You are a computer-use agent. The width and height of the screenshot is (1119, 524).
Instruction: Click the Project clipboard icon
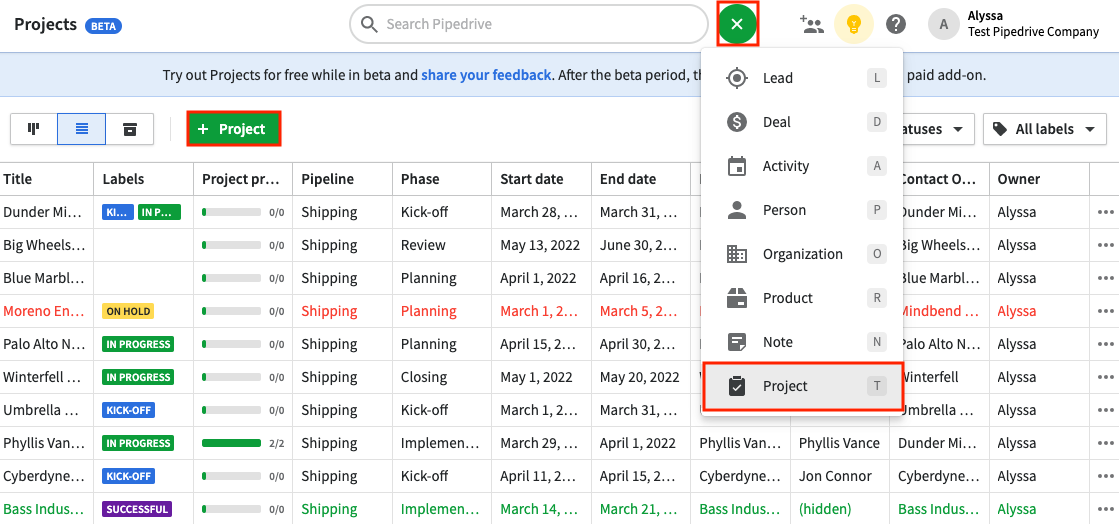736,386
